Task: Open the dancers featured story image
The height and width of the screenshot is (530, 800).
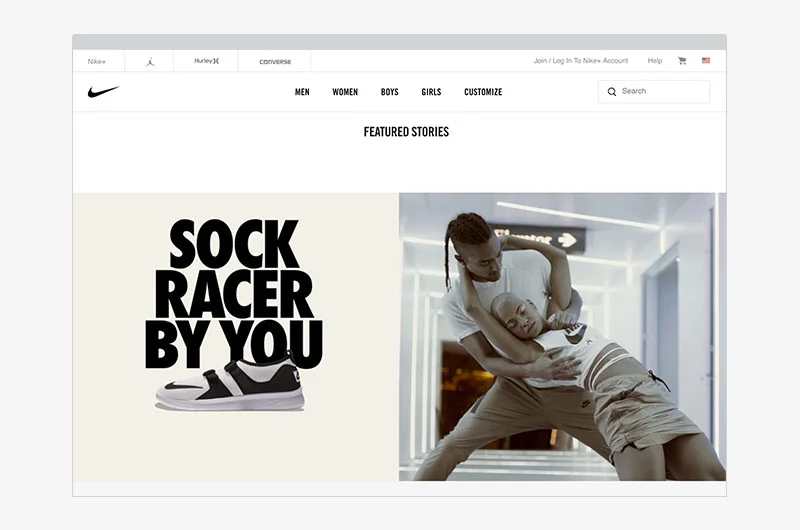Action: point(562,337)
